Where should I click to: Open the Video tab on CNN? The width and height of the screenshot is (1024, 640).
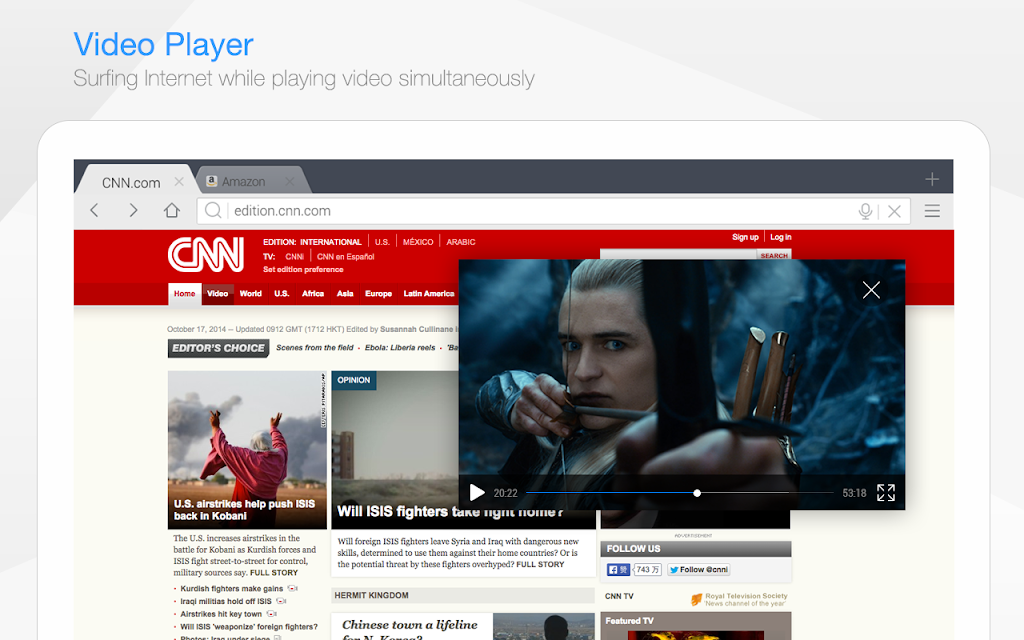pyautogui.click(x=217, y=294)
